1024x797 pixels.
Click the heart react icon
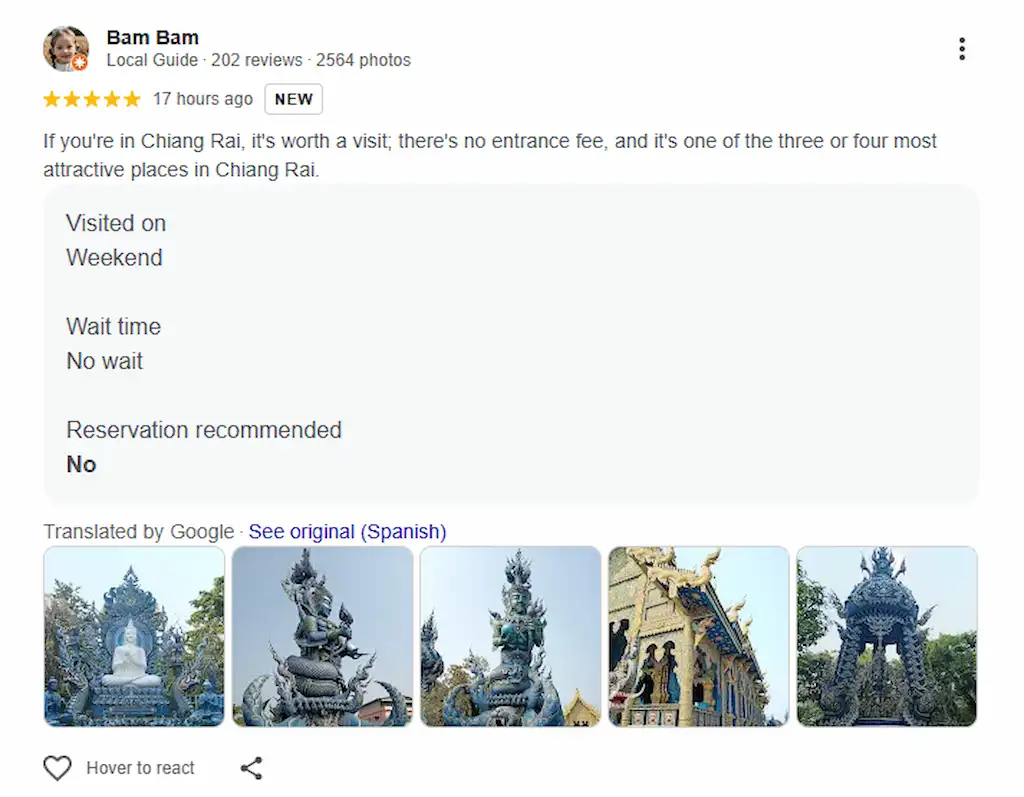[57, 768]
